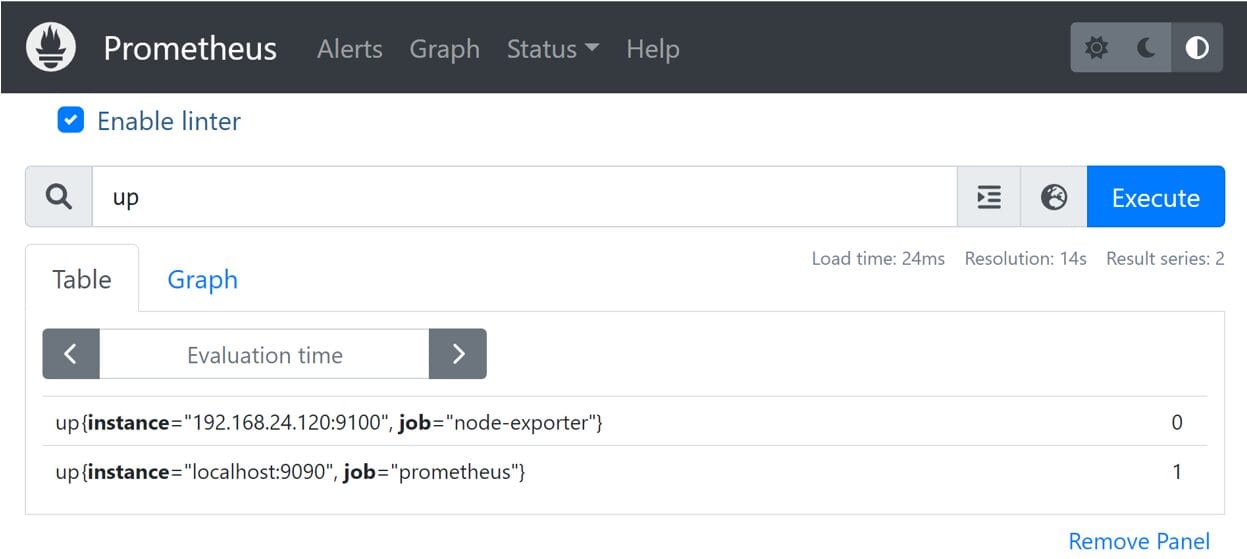Step evaluation time backward with left chevron

(x=71, y=354)
